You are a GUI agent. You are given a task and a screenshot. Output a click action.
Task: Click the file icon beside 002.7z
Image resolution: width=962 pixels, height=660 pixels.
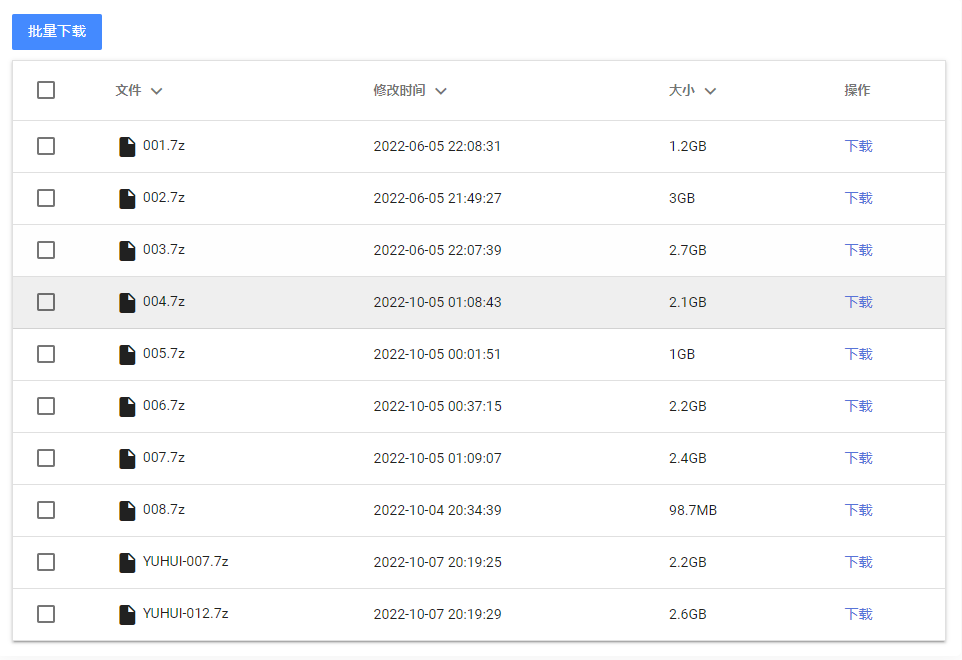tap(127, 199)
